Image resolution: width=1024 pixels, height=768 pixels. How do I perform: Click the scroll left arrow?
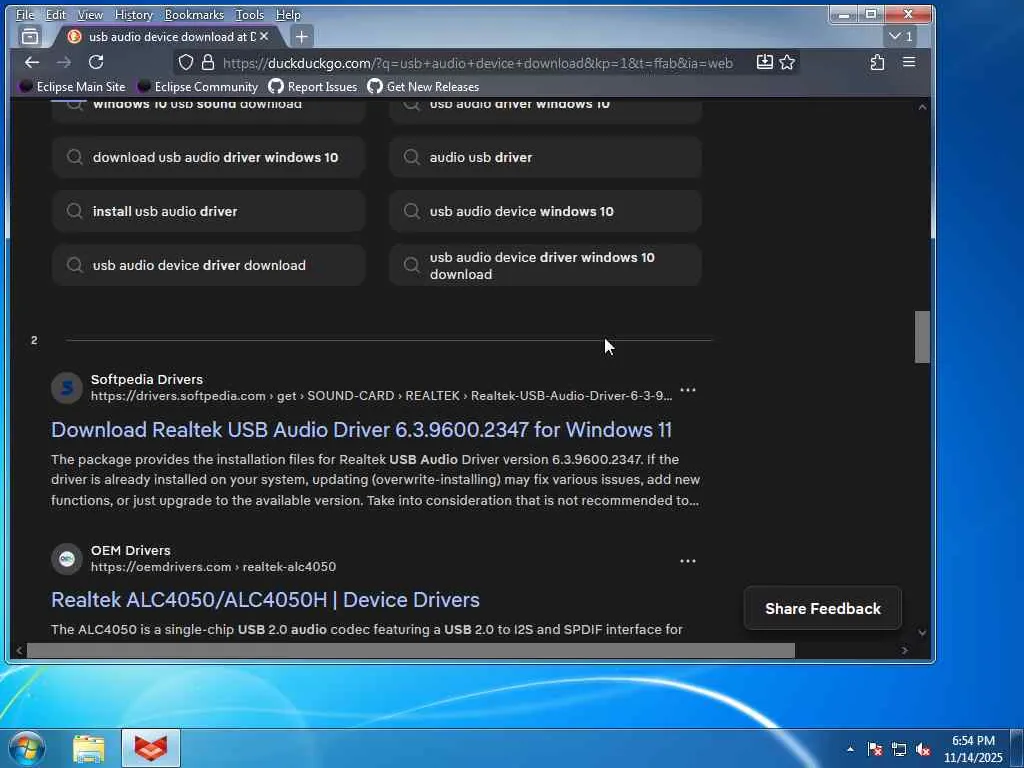(19, 650)
